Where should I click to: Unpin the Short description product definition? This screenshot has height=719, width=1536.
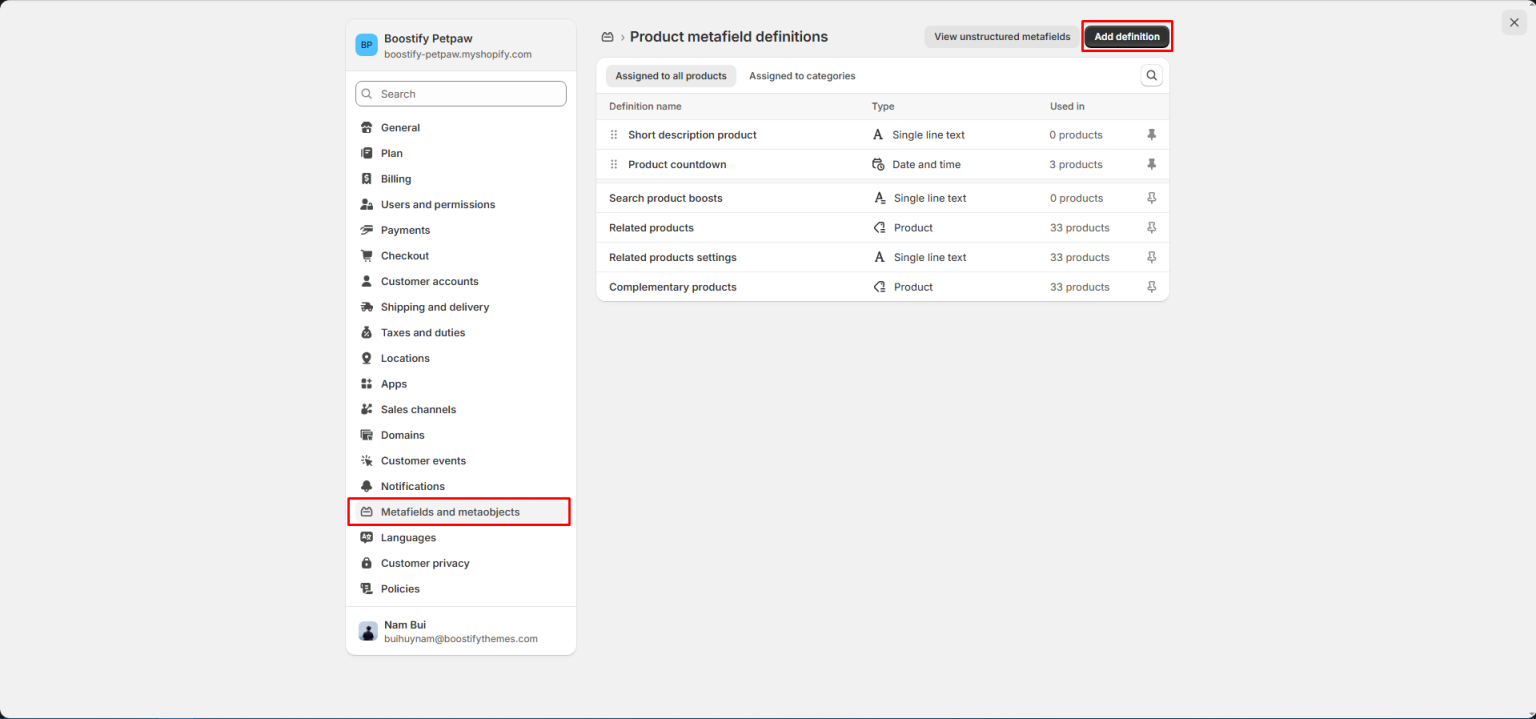pyautogui.click(x=1151, y=134)
